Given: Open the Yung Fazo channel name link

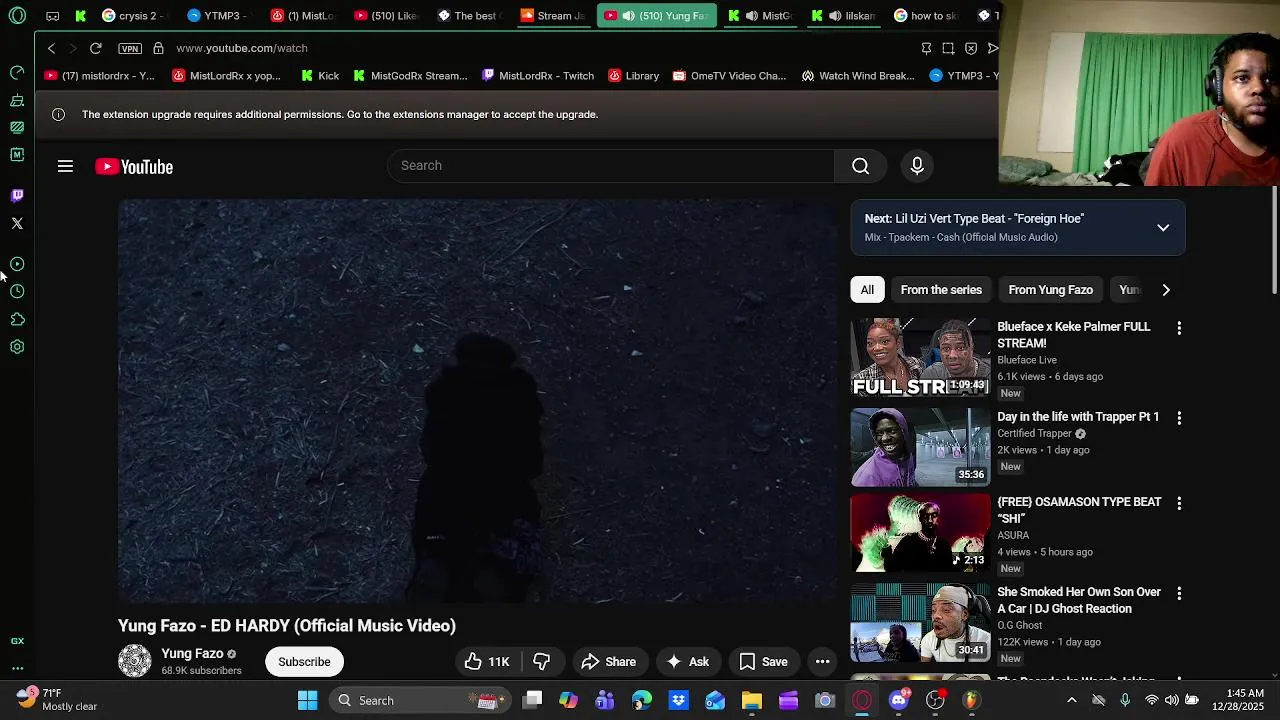Looking at the screenshot, I should [192, 653].
